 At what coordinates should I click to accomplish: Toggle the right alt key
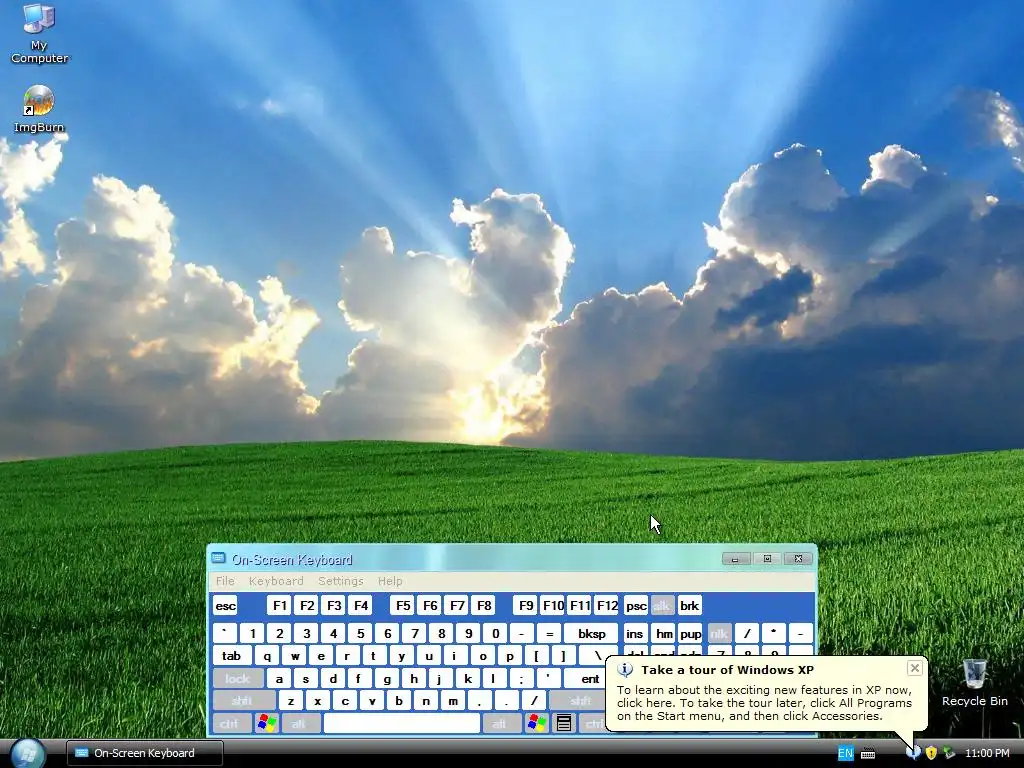click(501, 723)
